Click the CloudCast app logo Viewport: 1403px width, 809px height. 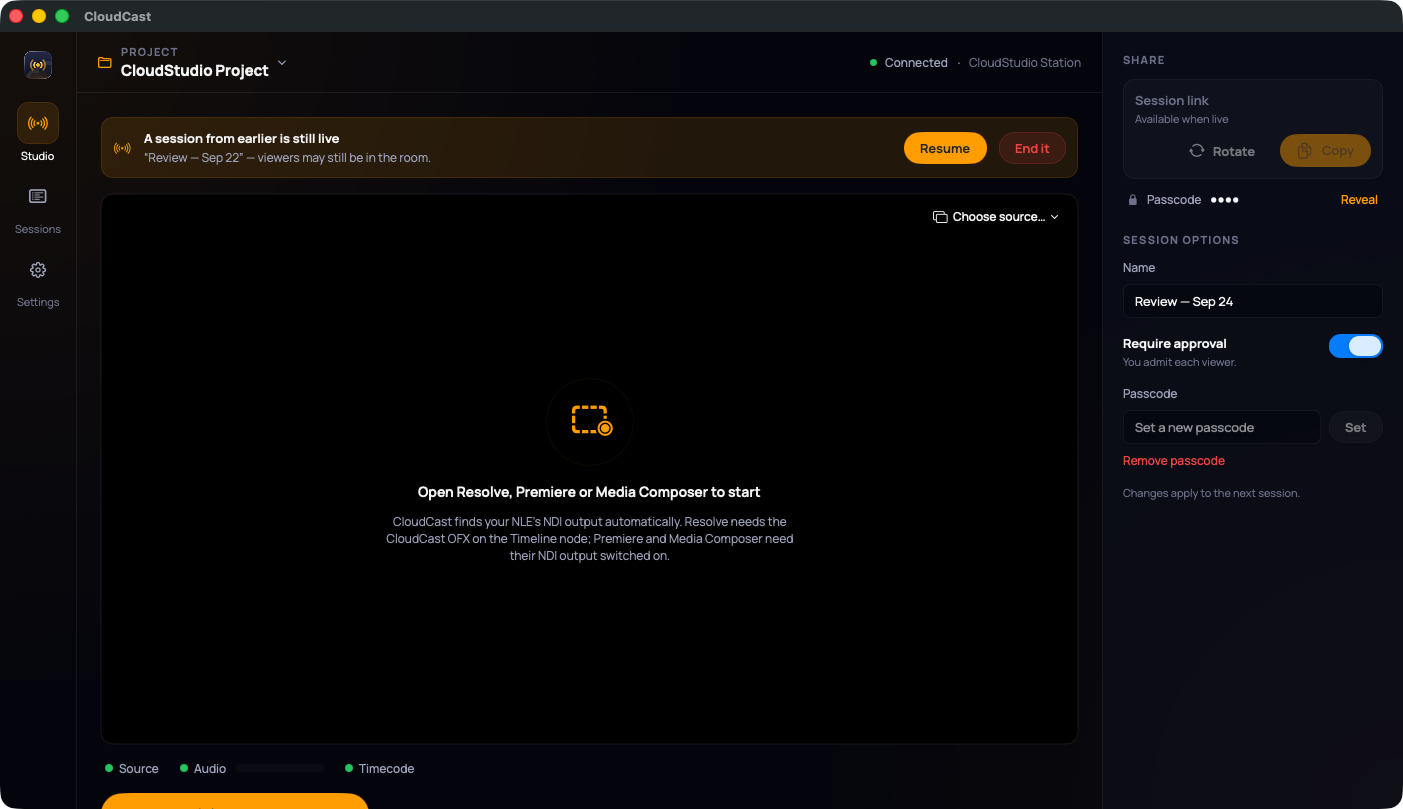point(38,65)
